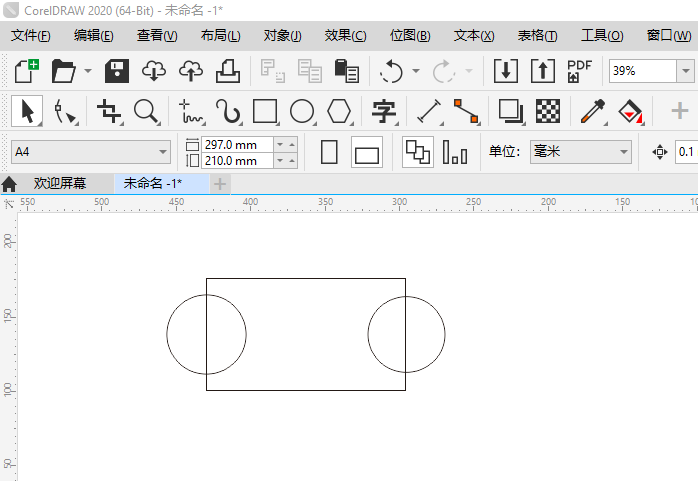Select the Drop Shadow tool

(511, 111)
